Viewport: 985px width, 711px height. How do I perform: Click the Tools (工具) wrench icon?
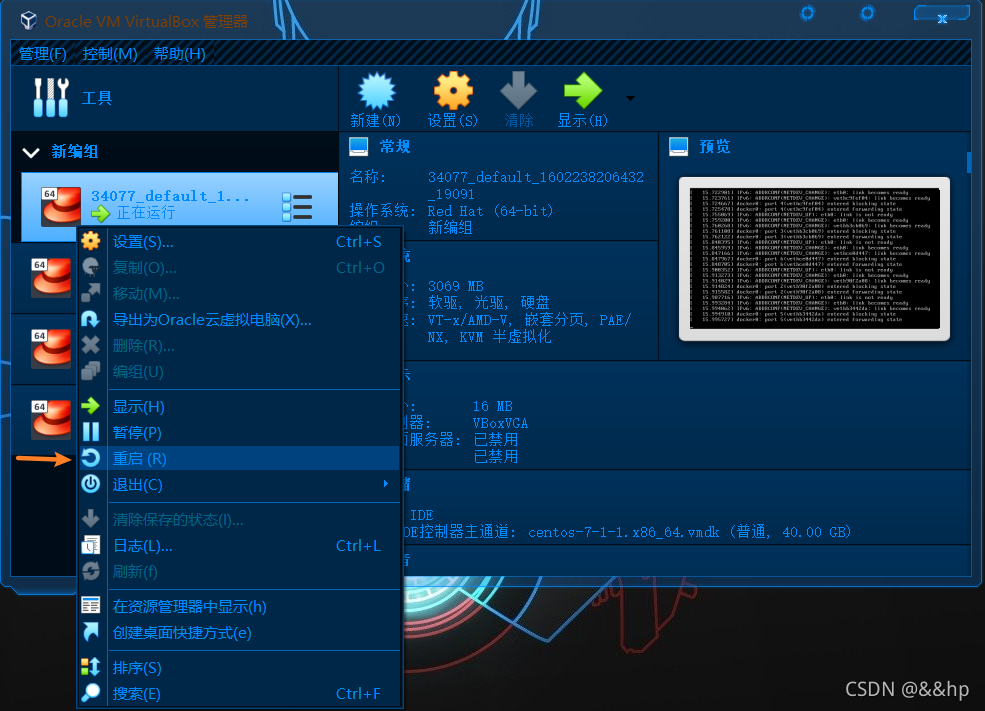(51, 97)
